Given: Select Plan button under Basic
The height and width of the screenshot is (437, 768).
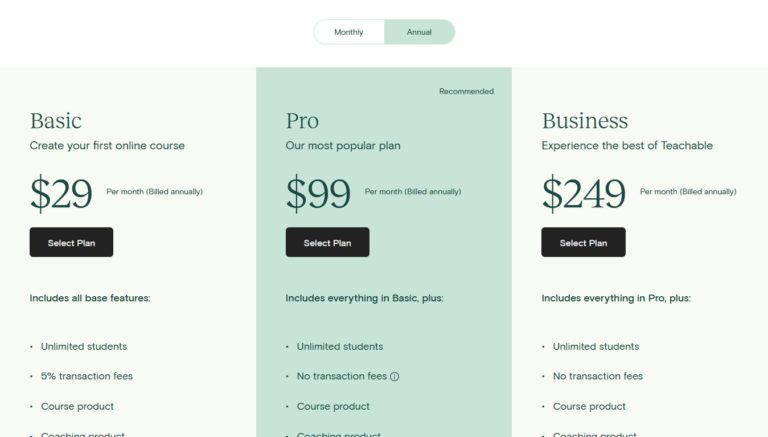Looking at the screenshot, I should 71,242.
